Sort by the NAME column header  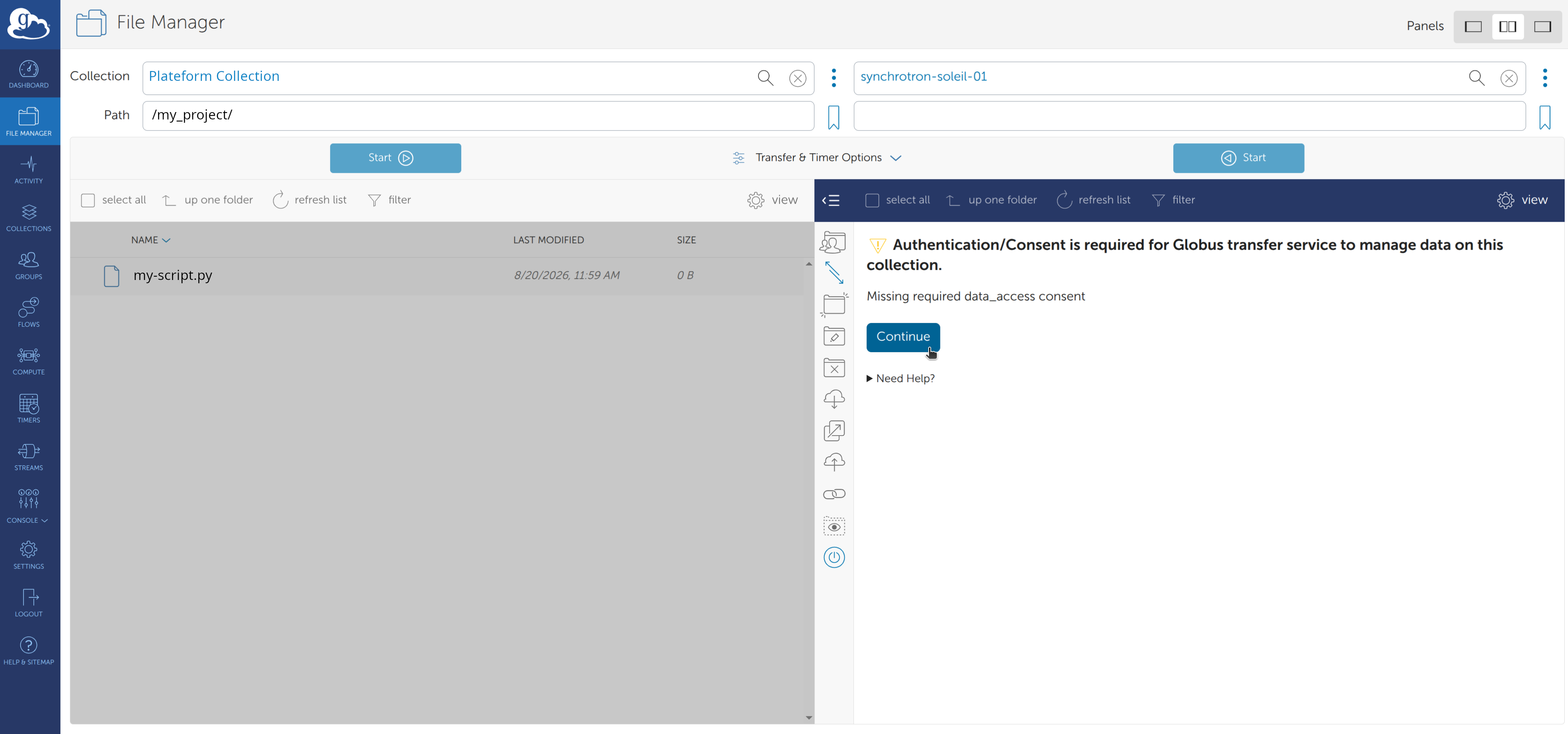tap(150, 240)
